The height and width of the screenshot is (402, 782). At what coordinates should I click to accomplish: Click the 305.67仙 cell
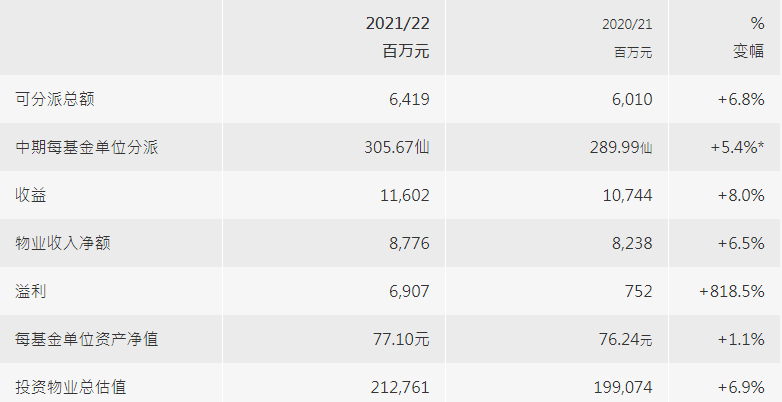[397, 147]
